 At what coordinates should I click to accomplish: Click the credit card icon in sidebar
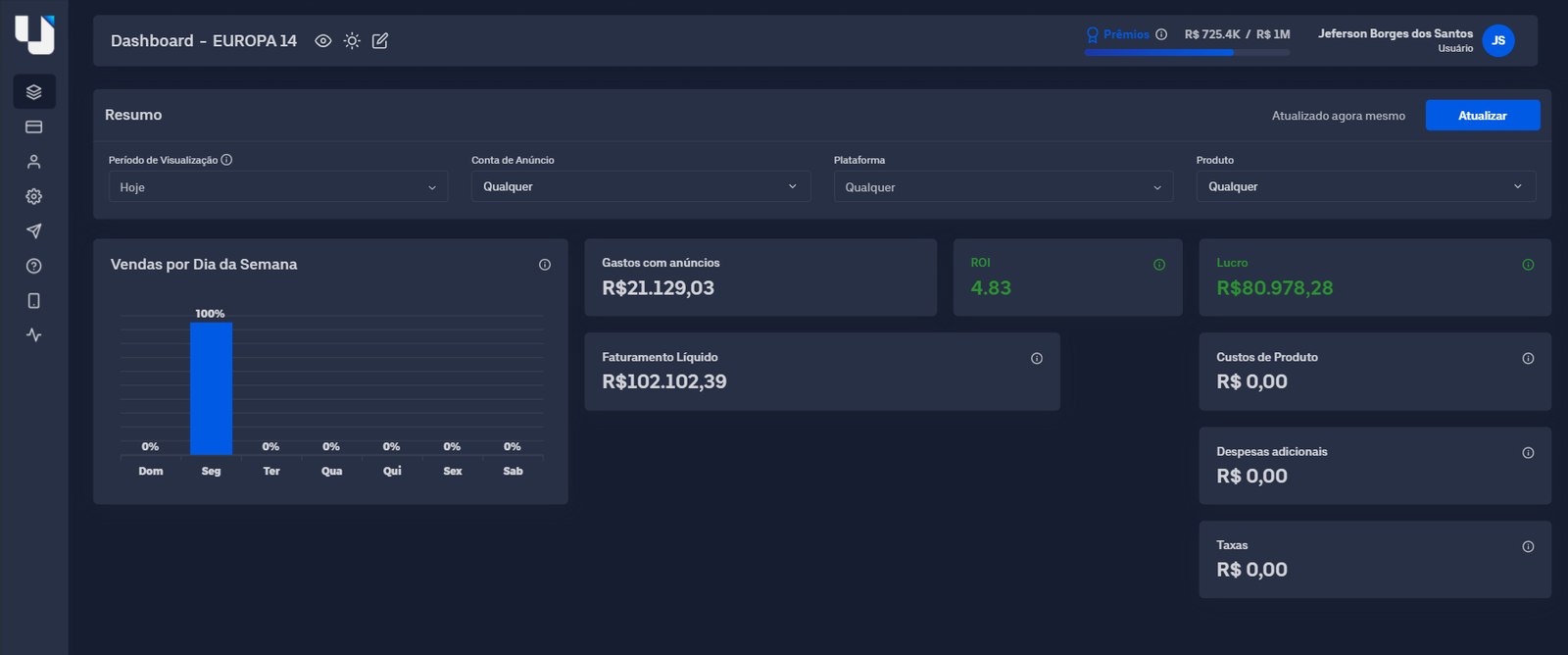click(x=34, y=126)
